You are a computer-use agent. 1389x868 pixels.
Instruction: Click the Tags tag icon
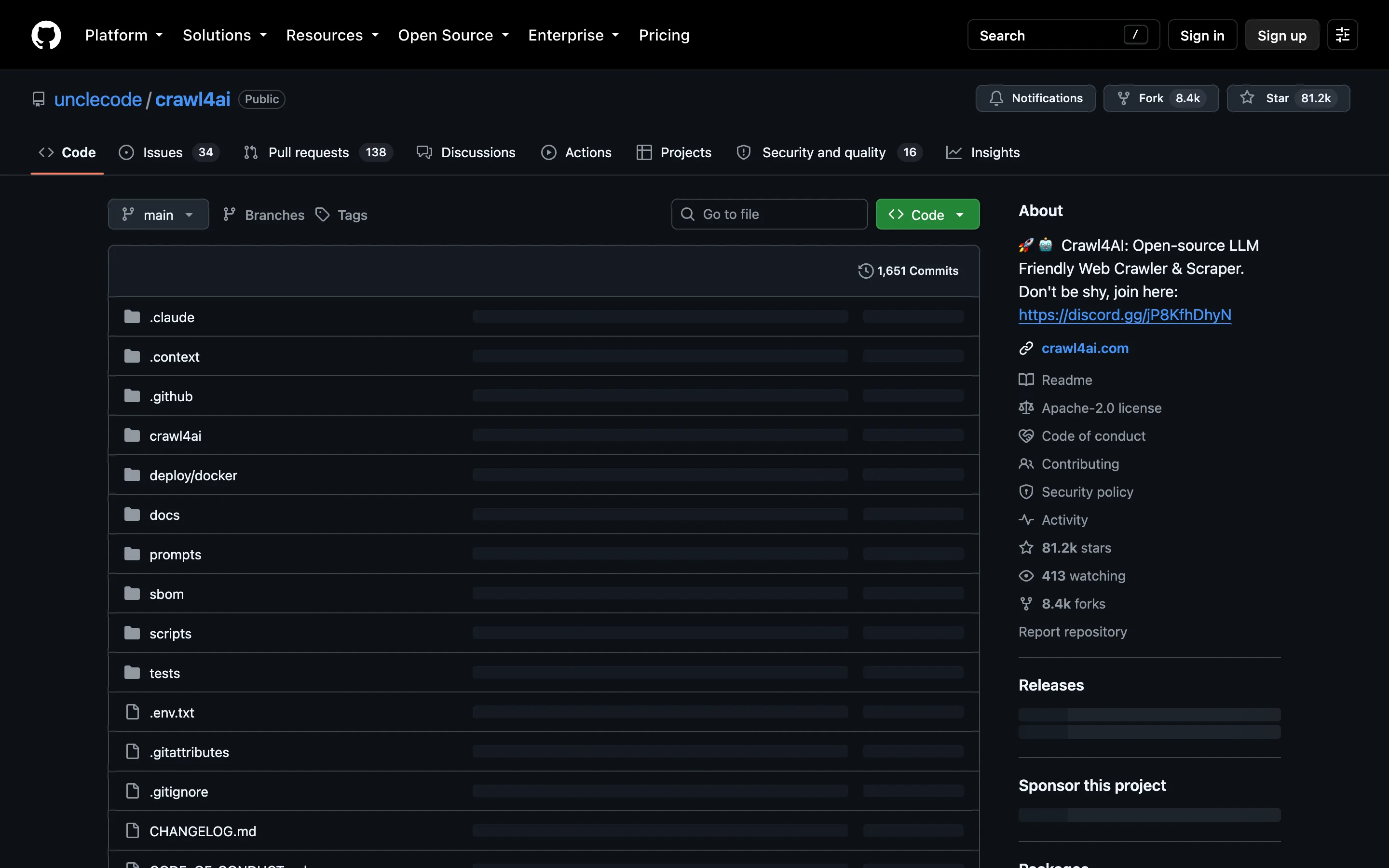323,215
